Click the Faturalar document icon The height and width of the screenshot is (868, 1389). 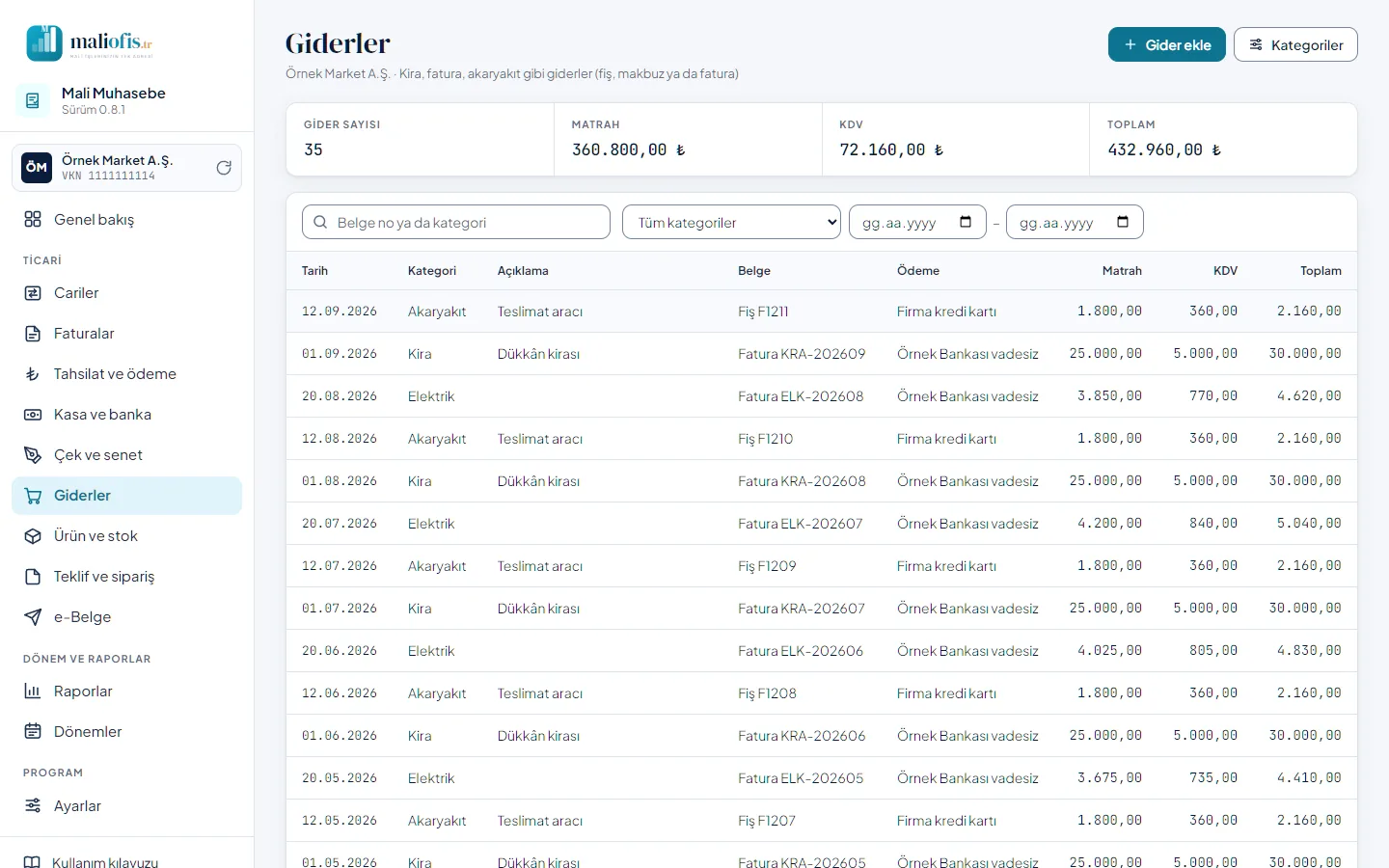tap(33, 334)
